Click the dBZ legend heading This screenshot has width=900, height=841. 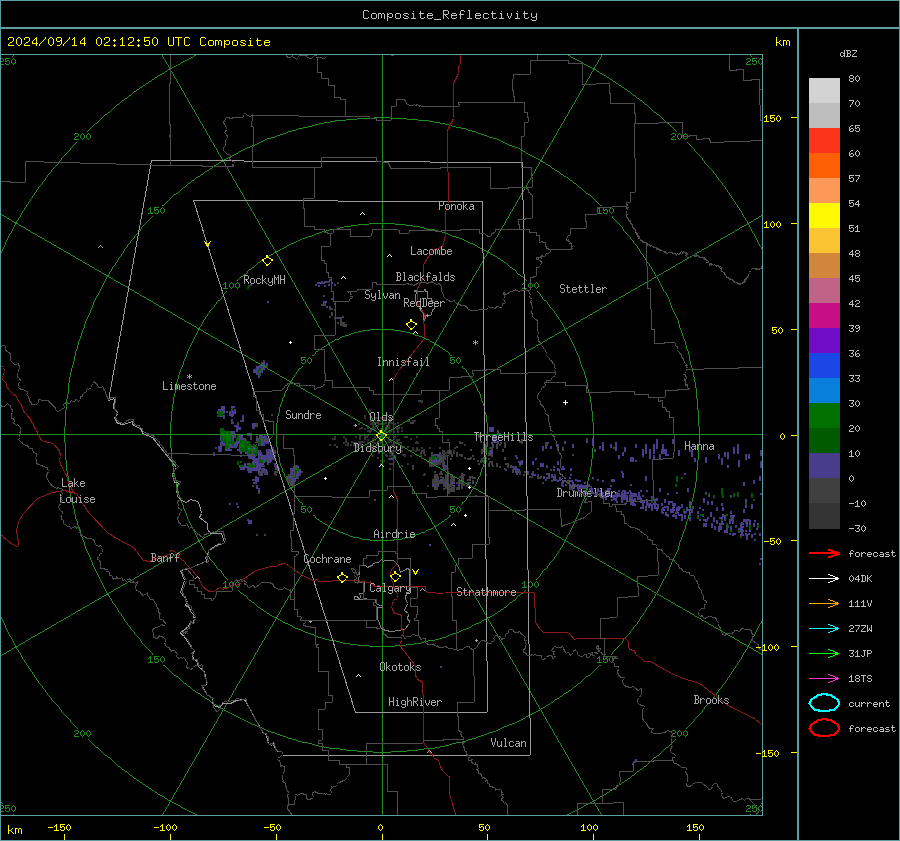848,54
